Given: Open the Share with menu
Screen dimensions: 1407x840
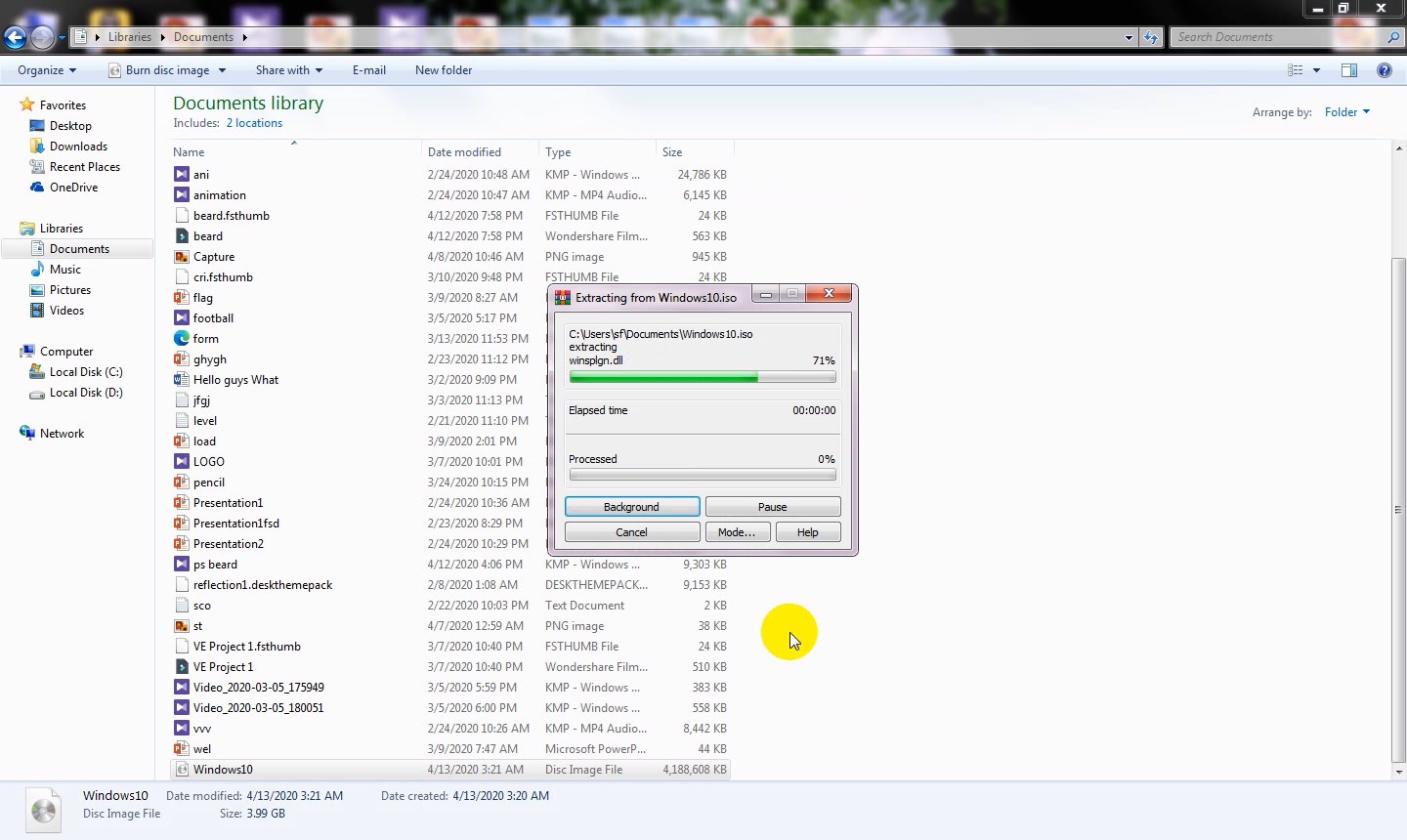Looking at the screenshot, I should pos(288,70).
